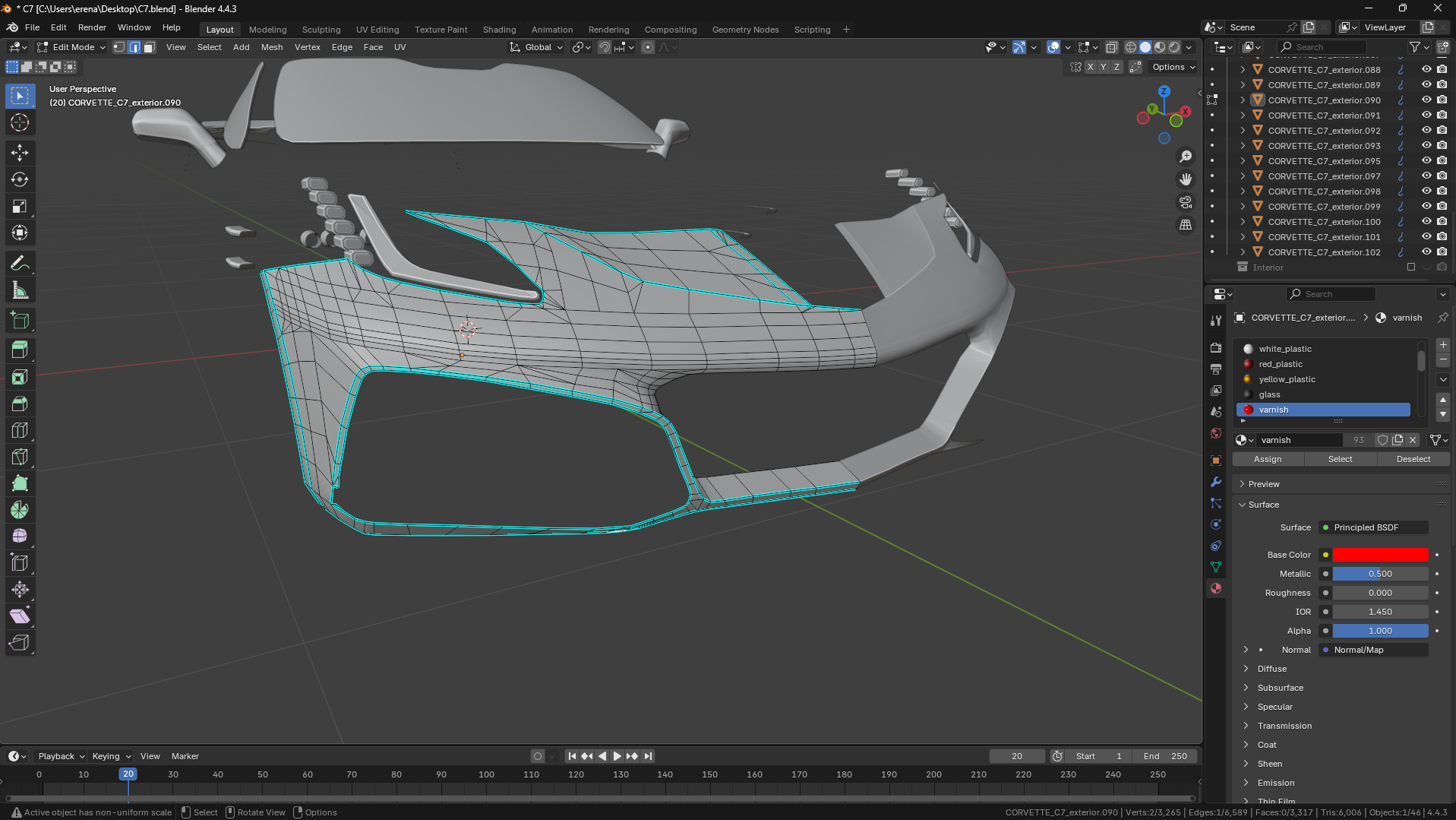Screen dimensions: 1456x820
Task: Select the Move tool in the toolbar
Action: [20, 153]
